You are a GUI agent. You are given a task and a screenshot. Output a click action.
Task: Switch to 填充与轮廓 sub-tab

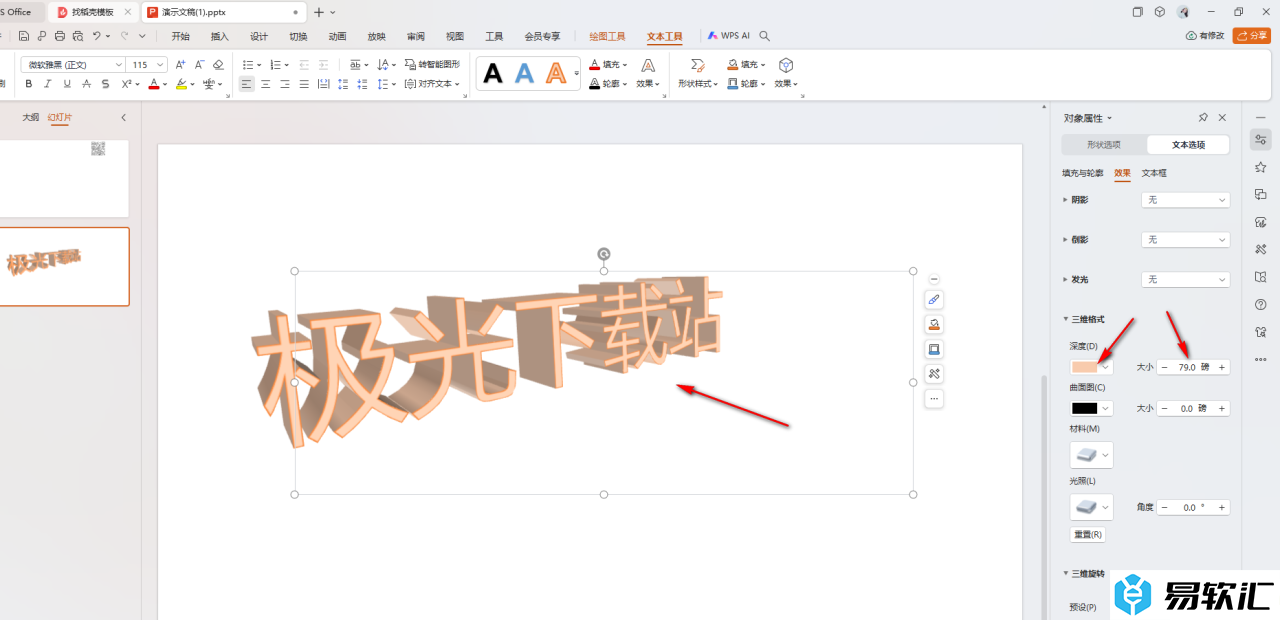(1083, 173)
